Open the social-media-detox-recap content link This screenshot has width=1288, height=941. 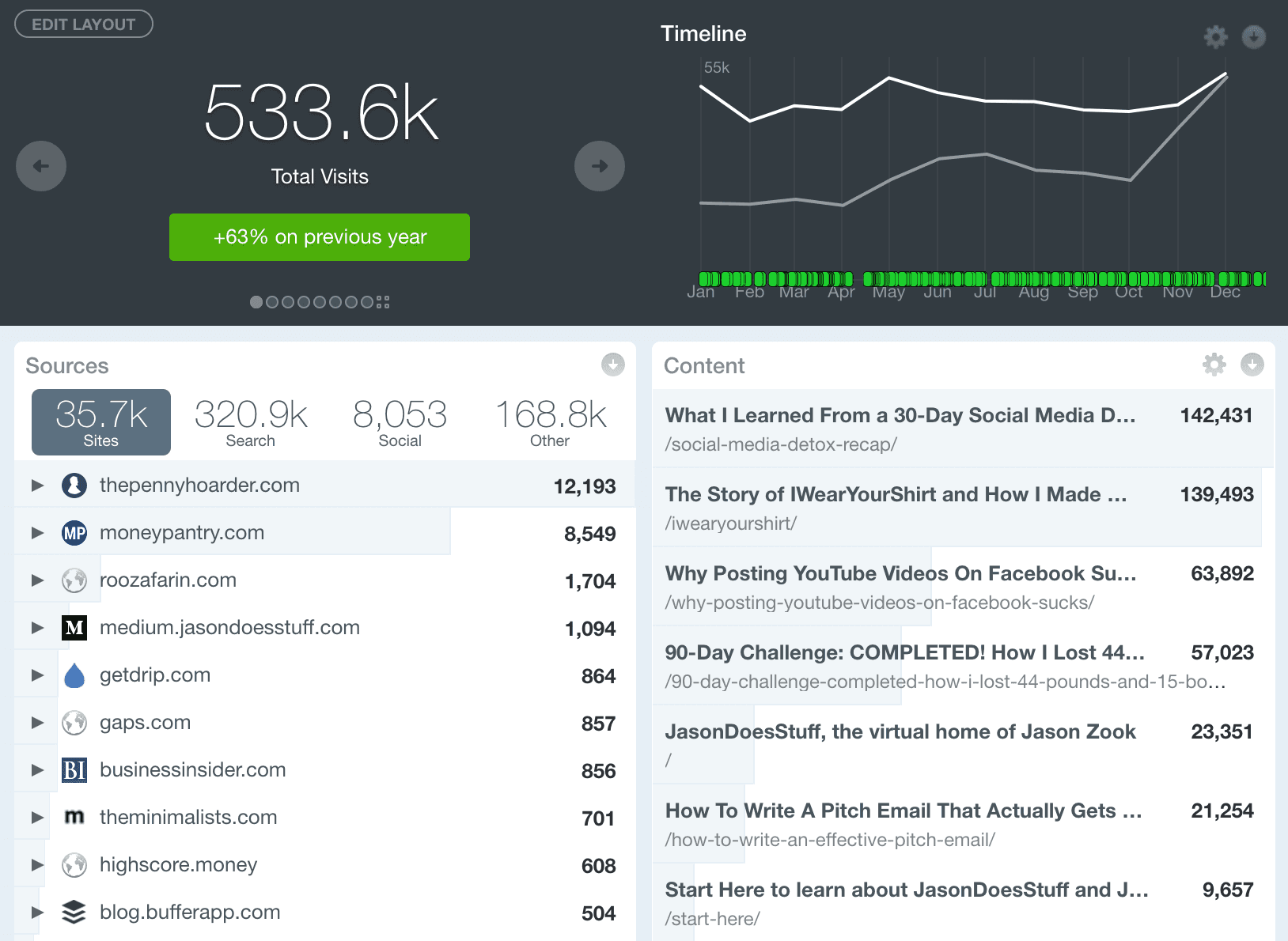click(781, 444)
